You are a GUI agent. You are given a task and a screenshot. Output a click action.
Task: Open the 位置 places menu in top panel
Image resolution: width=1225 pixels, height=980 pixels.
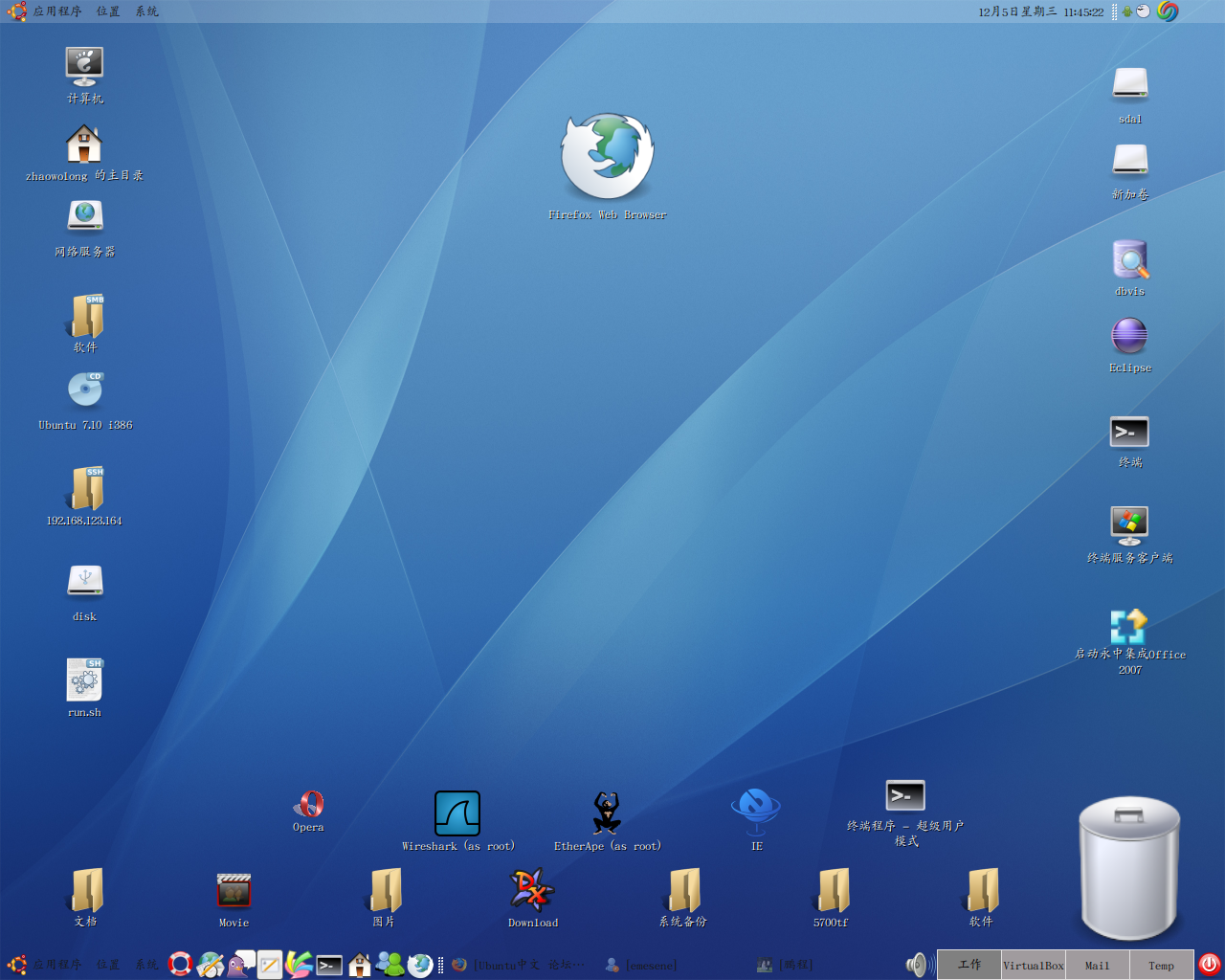(108, 11)
